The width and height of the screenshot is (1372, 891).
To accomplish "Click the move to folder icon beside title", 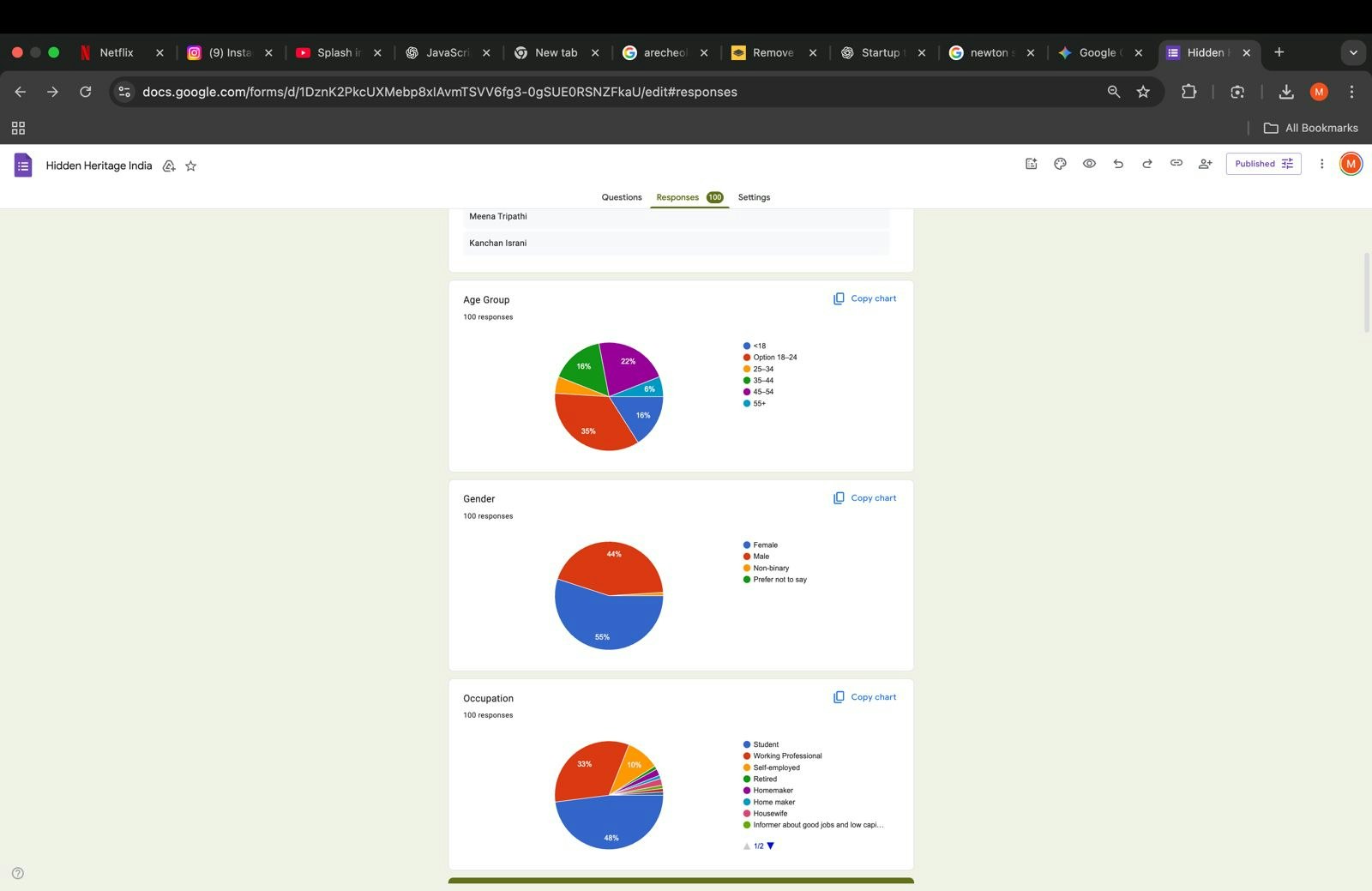I will click(169, 166).
